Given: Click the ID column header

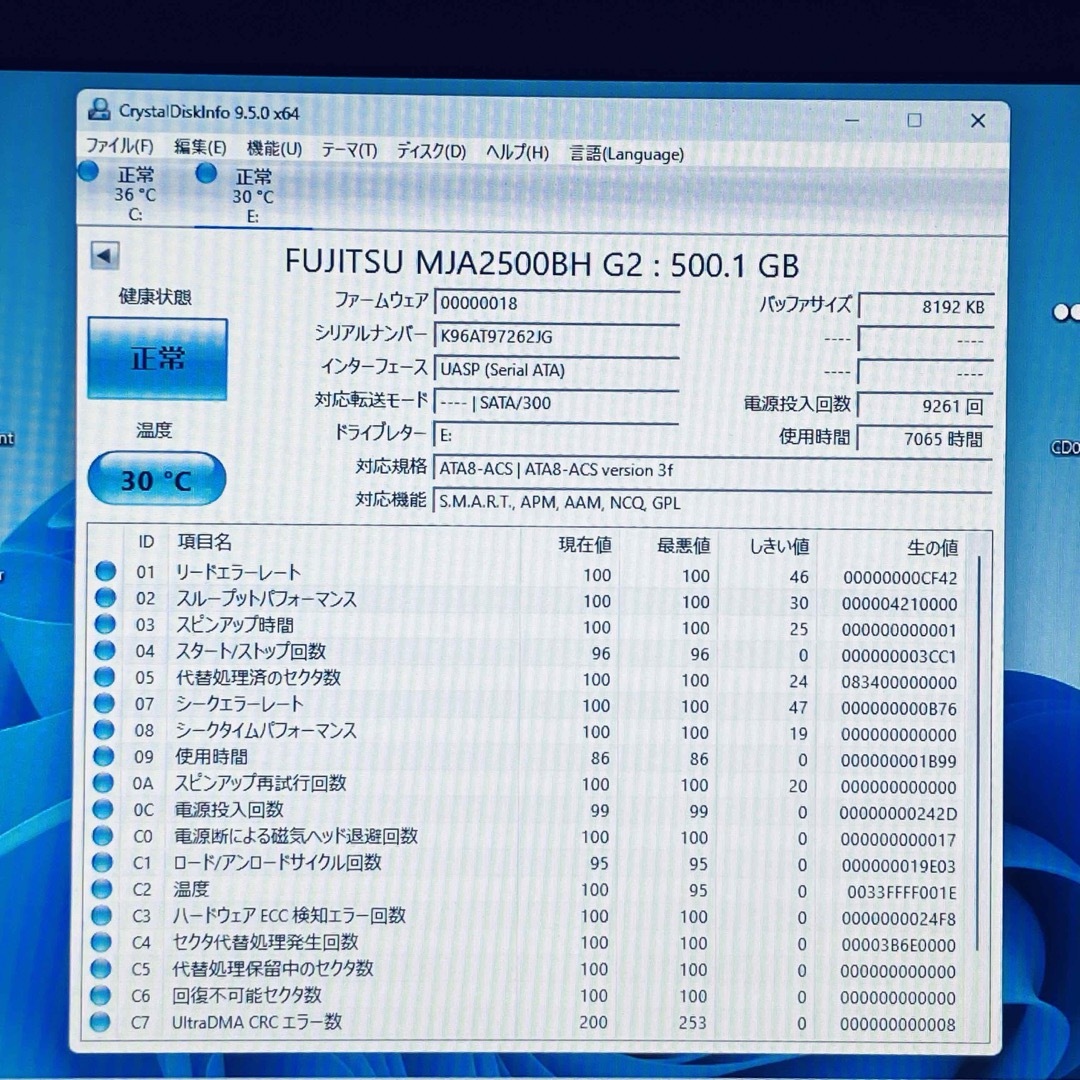Looking at the screenshot, I should pyautogui.click(x=146, y=541).
